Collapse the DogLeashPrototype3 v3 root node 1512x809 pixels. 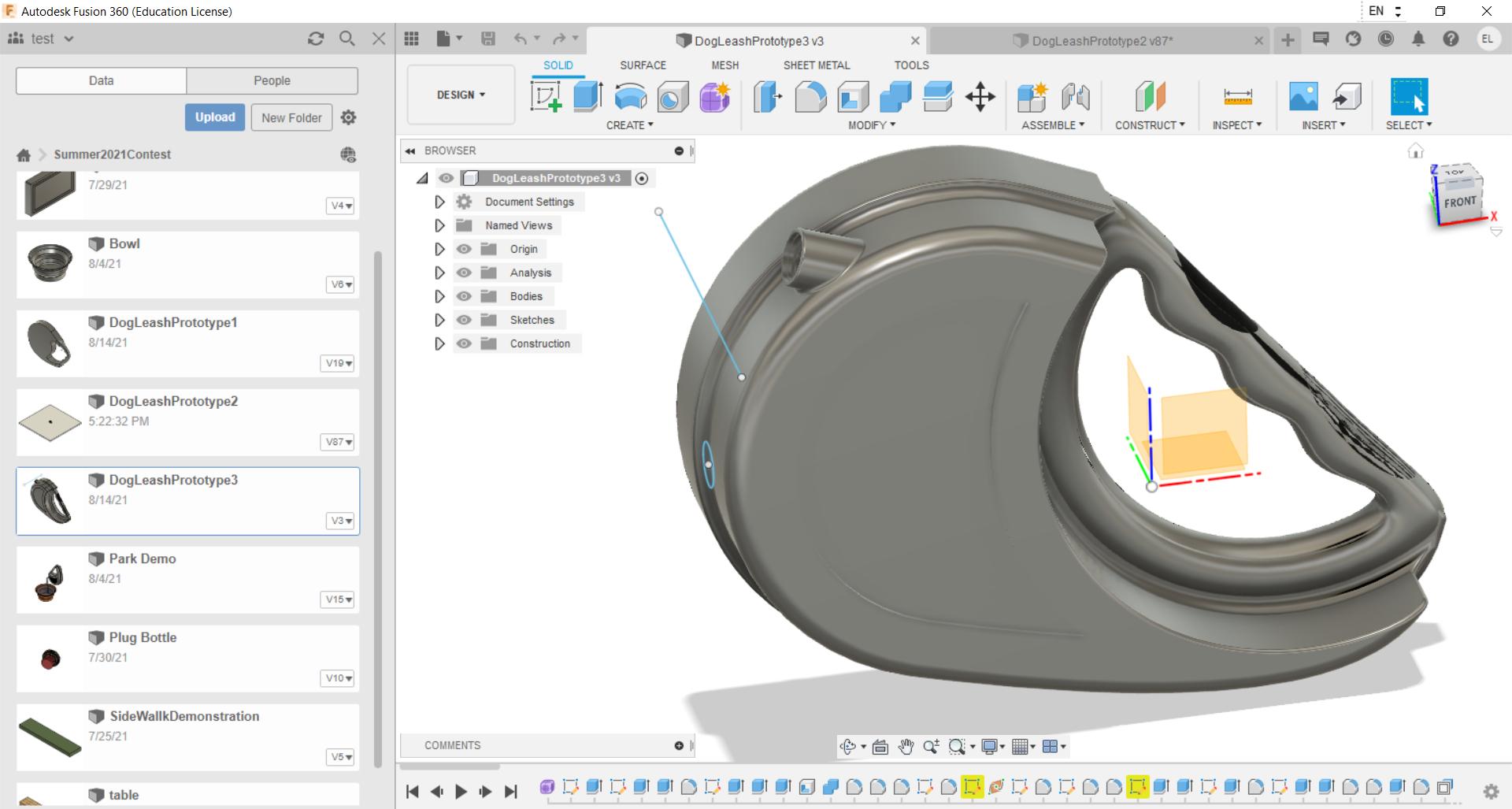point(423,178)
